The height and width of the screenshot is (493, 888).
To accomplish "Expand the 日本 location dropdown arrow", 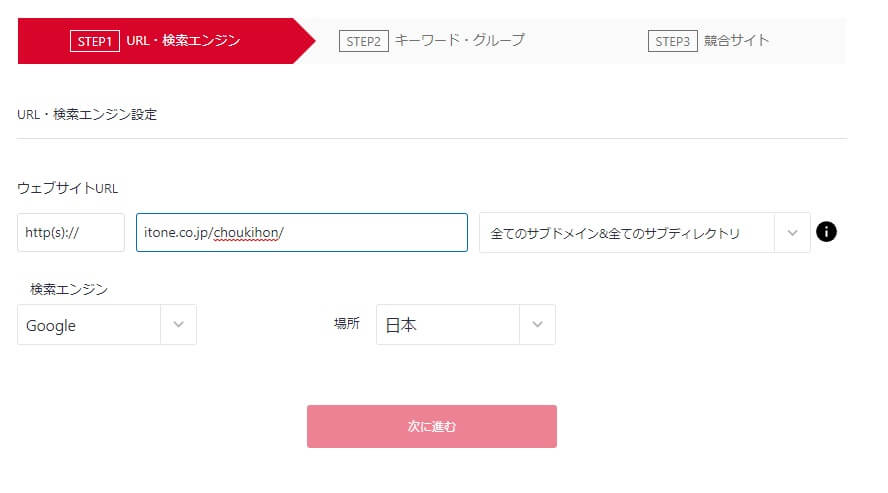I will tap(537, 324).
